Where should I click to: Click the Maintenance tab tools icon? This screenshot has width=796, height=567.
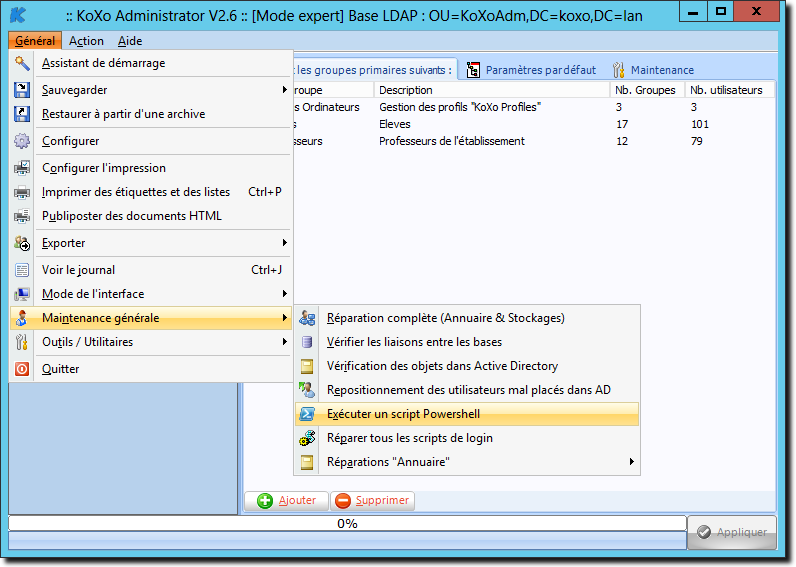(618, 70)
